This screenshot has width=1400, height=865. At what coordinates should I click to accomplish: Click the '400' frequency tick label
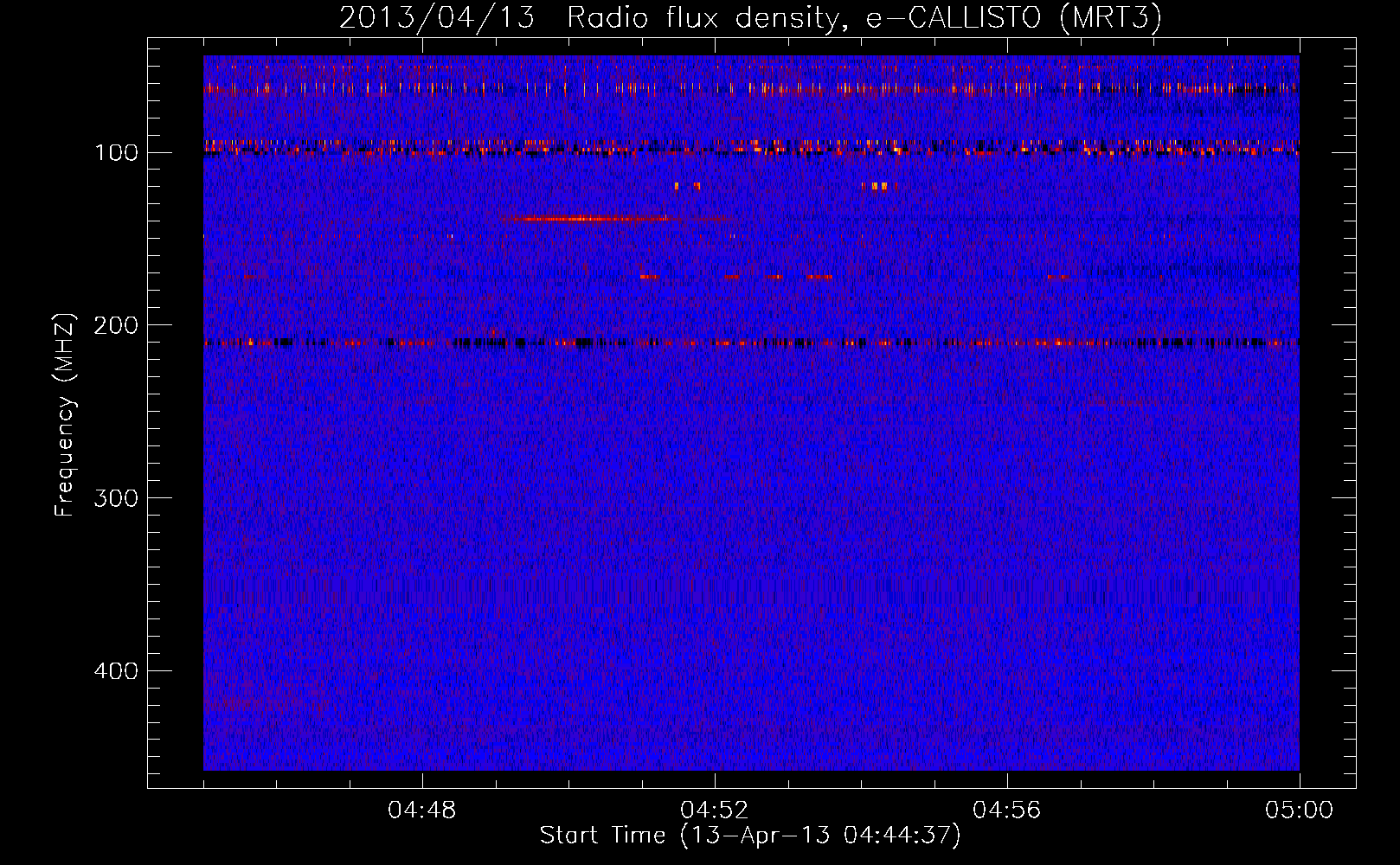pyautogui.click(x=116, y=672)
